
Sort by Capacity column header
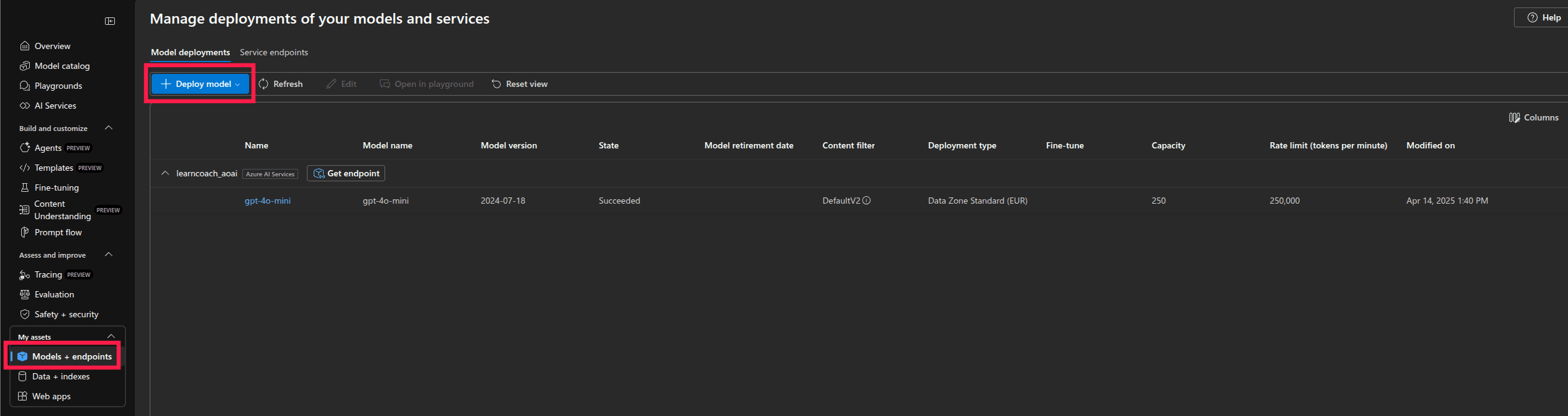(x=1169, y=145)
